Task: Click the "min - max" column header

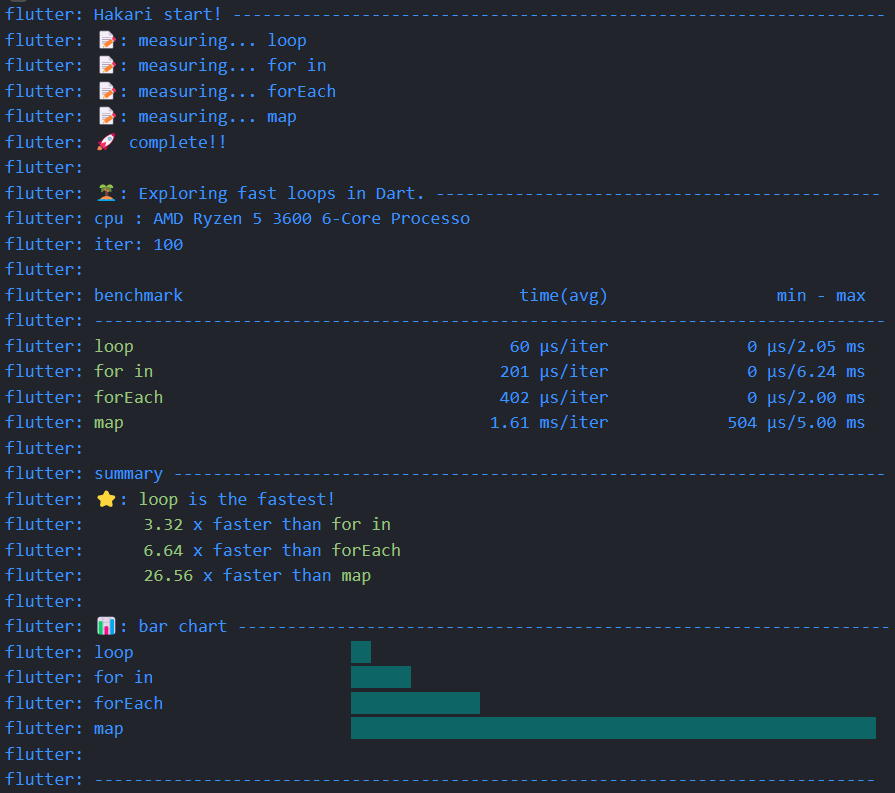Action: [x=820, y=294]
